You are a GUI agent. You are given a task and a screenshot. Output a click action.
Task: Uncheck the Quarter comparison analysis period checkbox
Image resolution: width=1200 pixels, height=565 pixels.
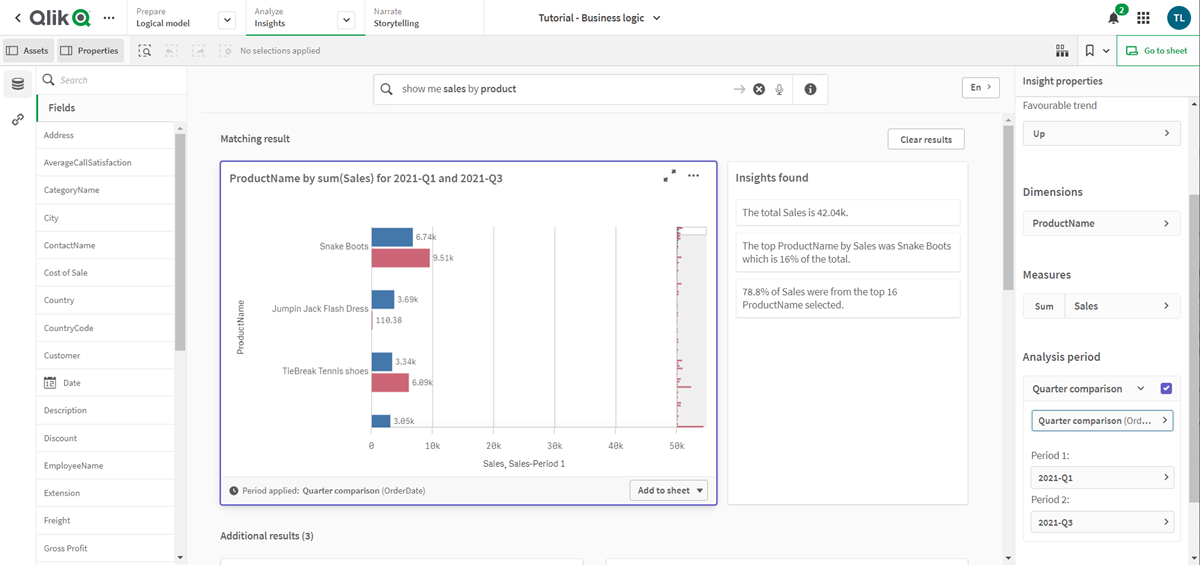click(x=1166, y=389)
